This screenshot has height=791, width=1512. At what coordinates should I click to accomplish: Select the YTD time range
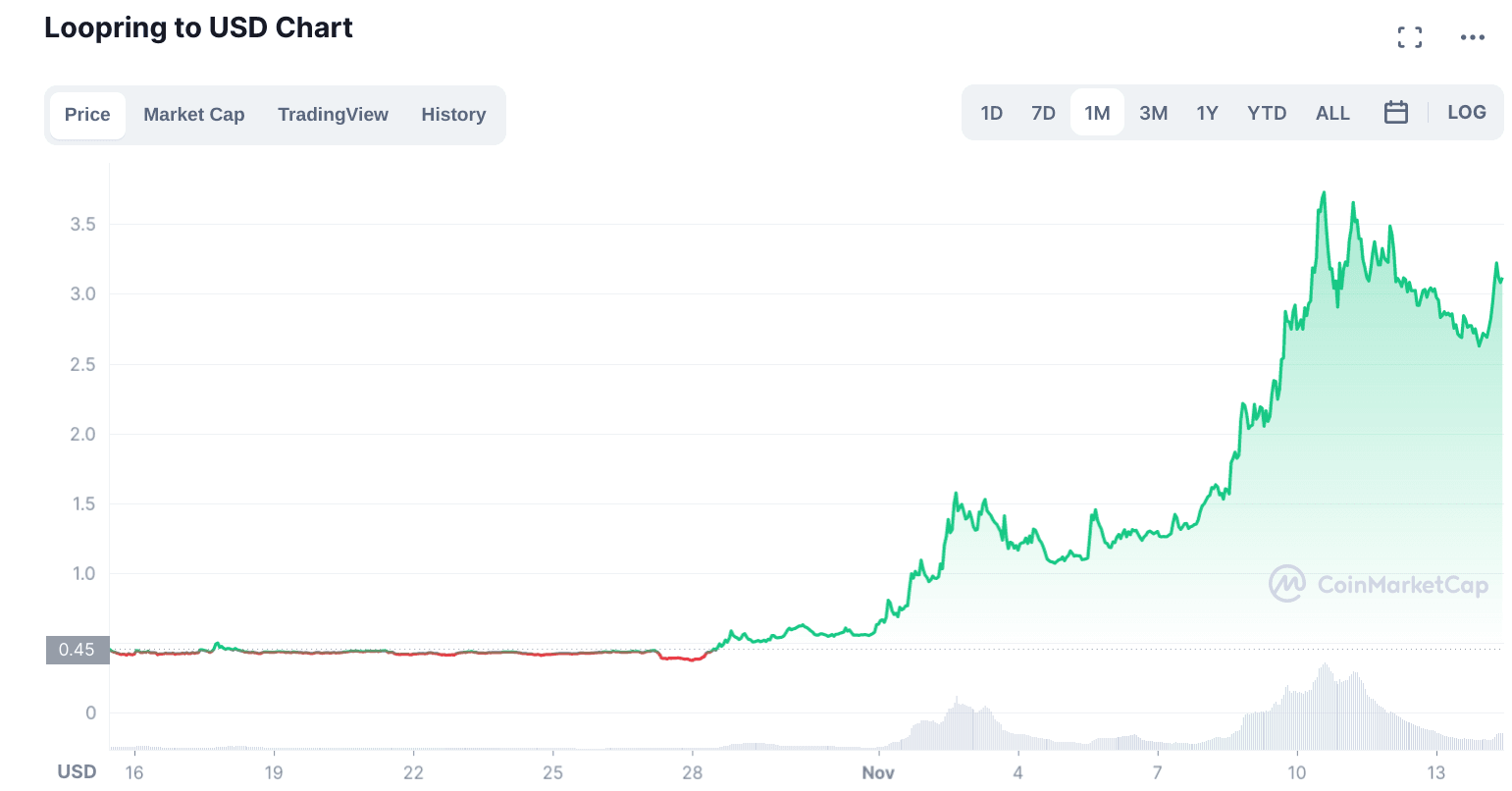[1267, 113]
